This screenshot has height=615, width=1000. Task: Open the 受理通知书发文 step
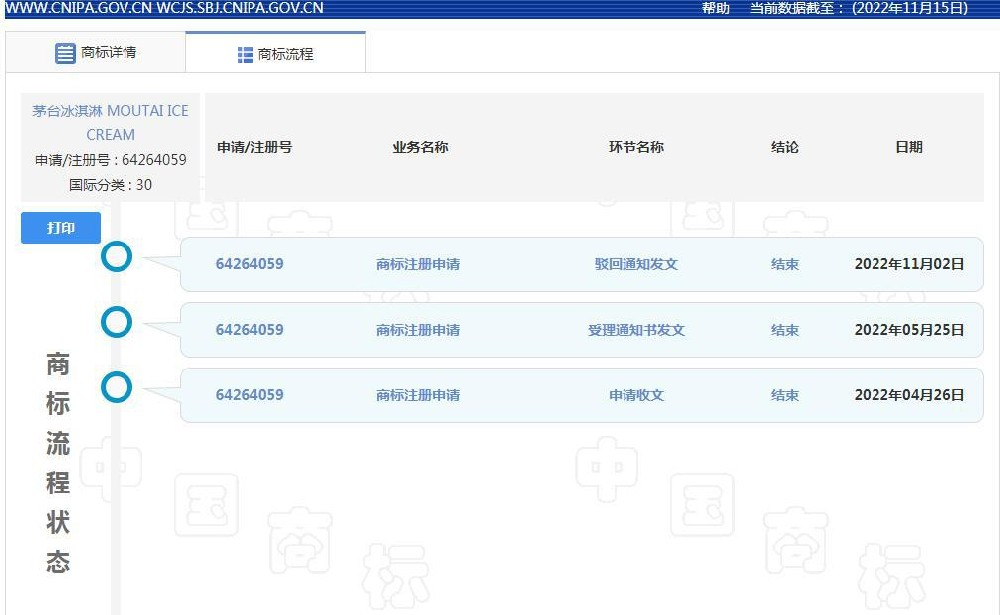tap(636, 330)
